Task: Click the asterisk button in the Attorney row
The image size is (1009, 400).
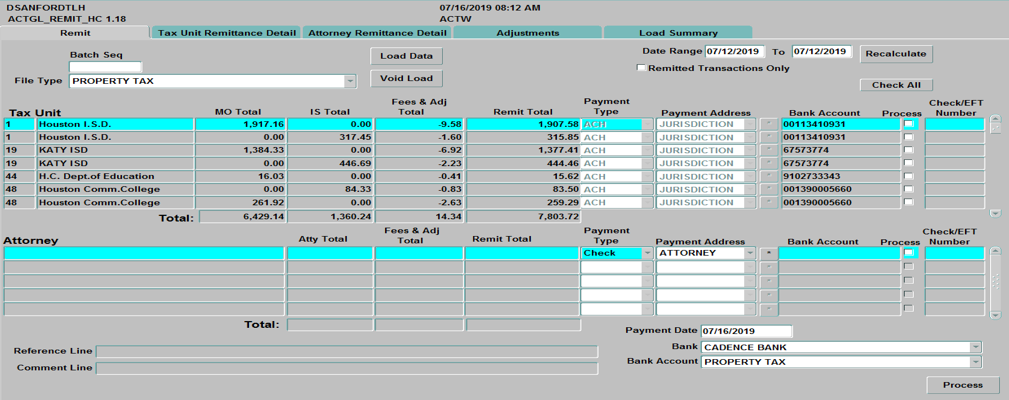Action: click(768, 254)
